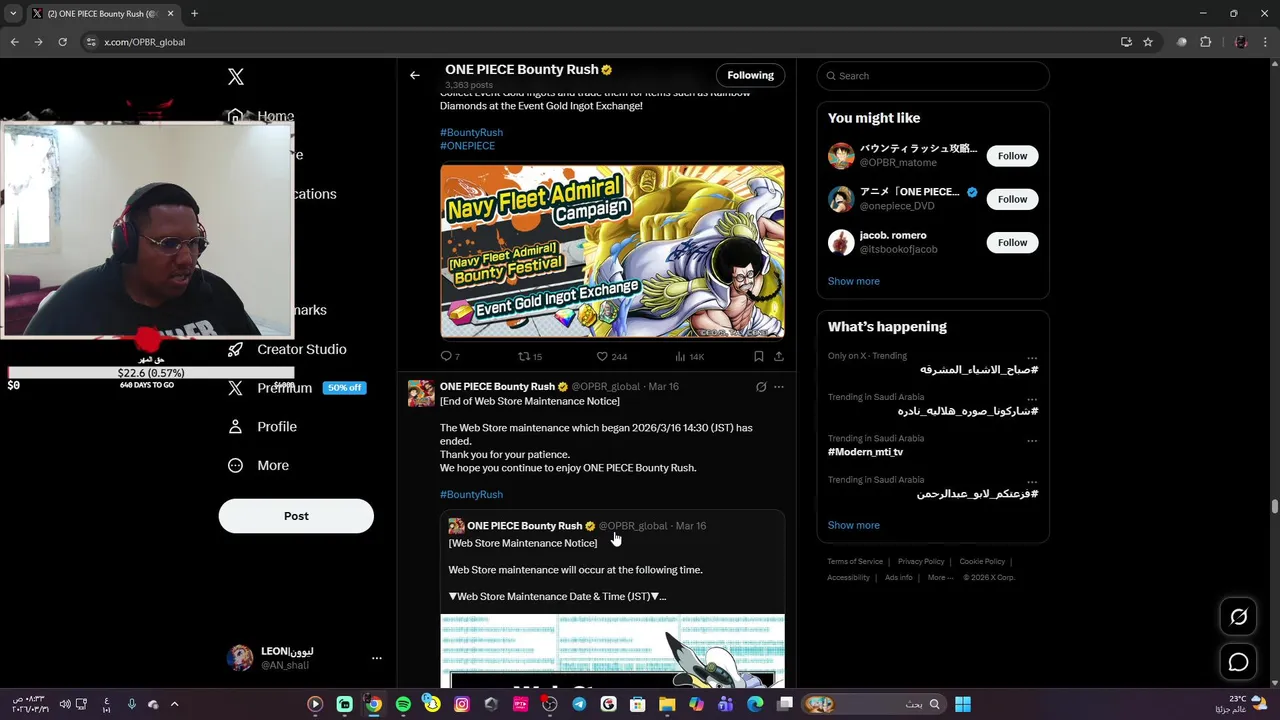1280x720 pixels.
Task: Open the #ONEPIECE hashtag link
Action: click(x=467, y=146)
